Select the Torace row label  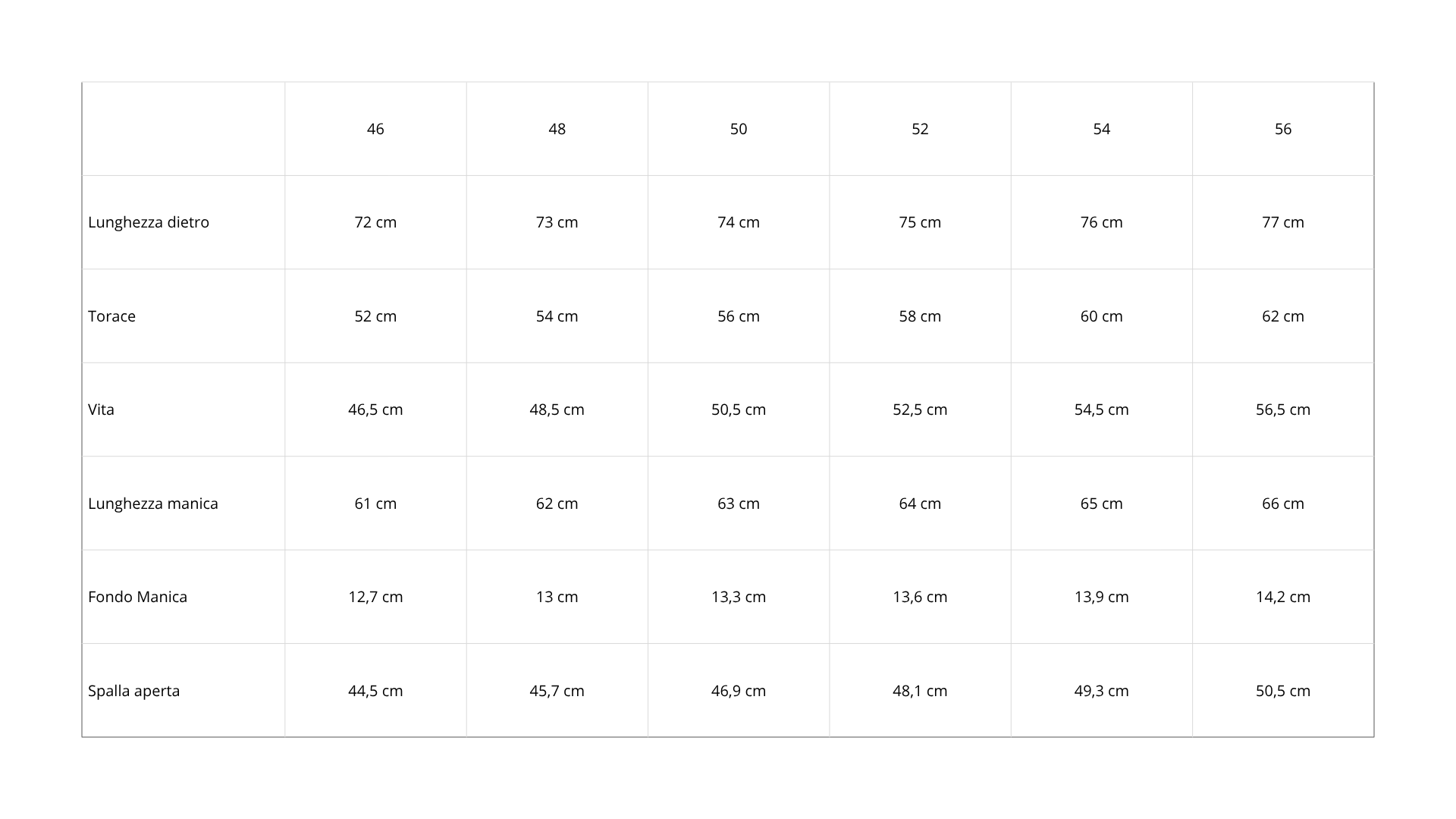111,316
